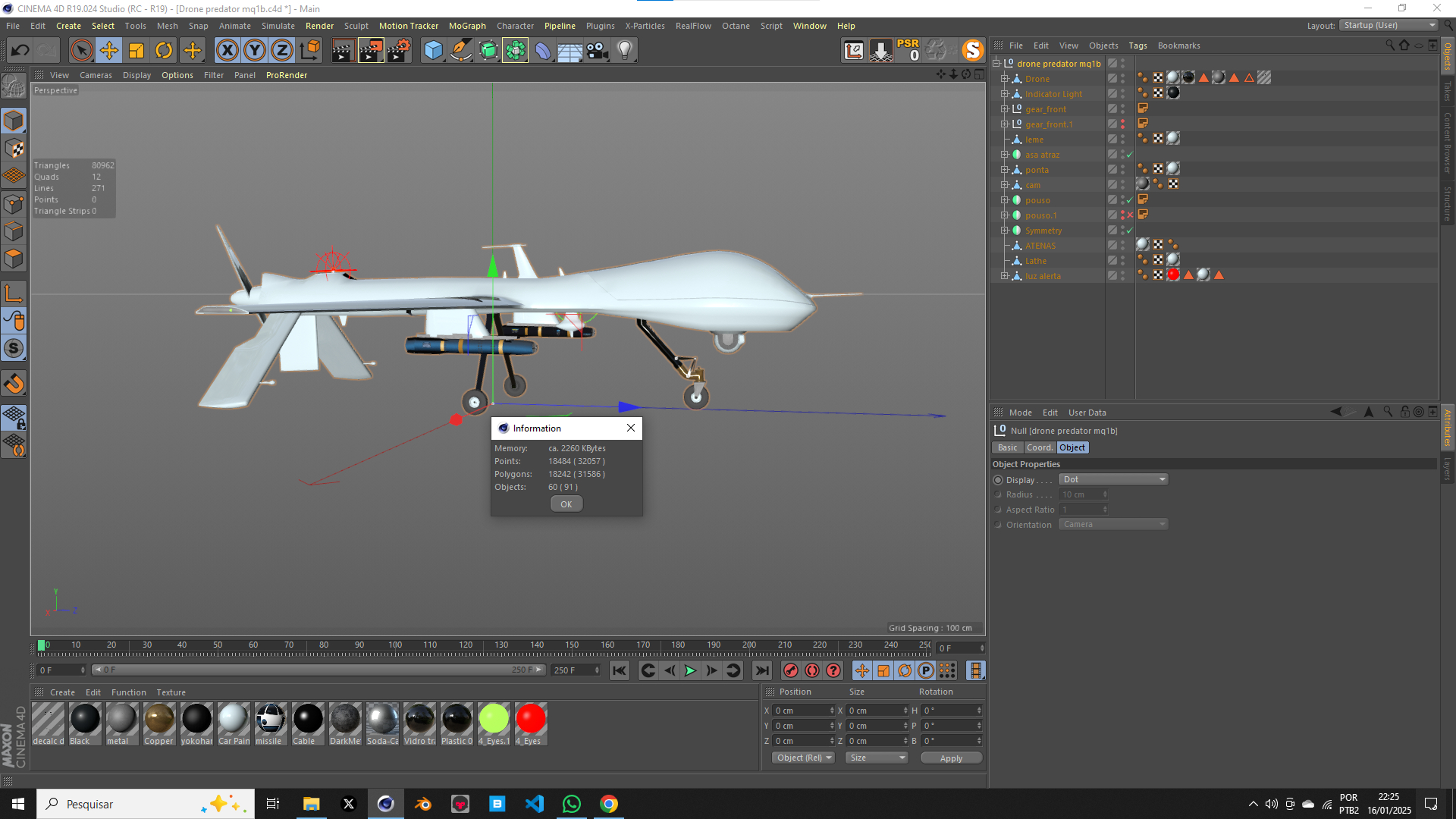Click the Rotate tool icon
The image size is (1456, 819).
click(164, 49)
